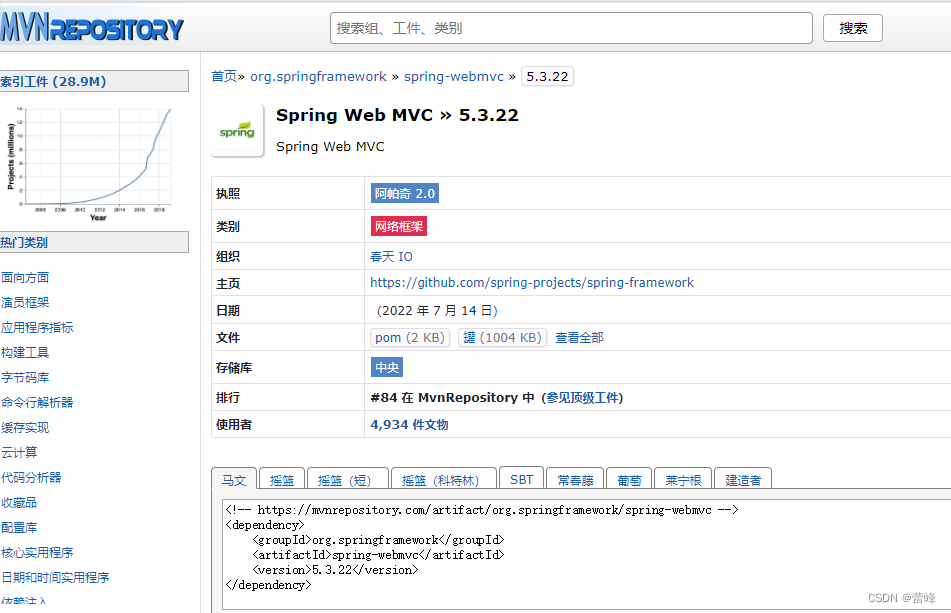Open the org.springframework breadcrumb link
951x613 pixels.
point(317,76)
